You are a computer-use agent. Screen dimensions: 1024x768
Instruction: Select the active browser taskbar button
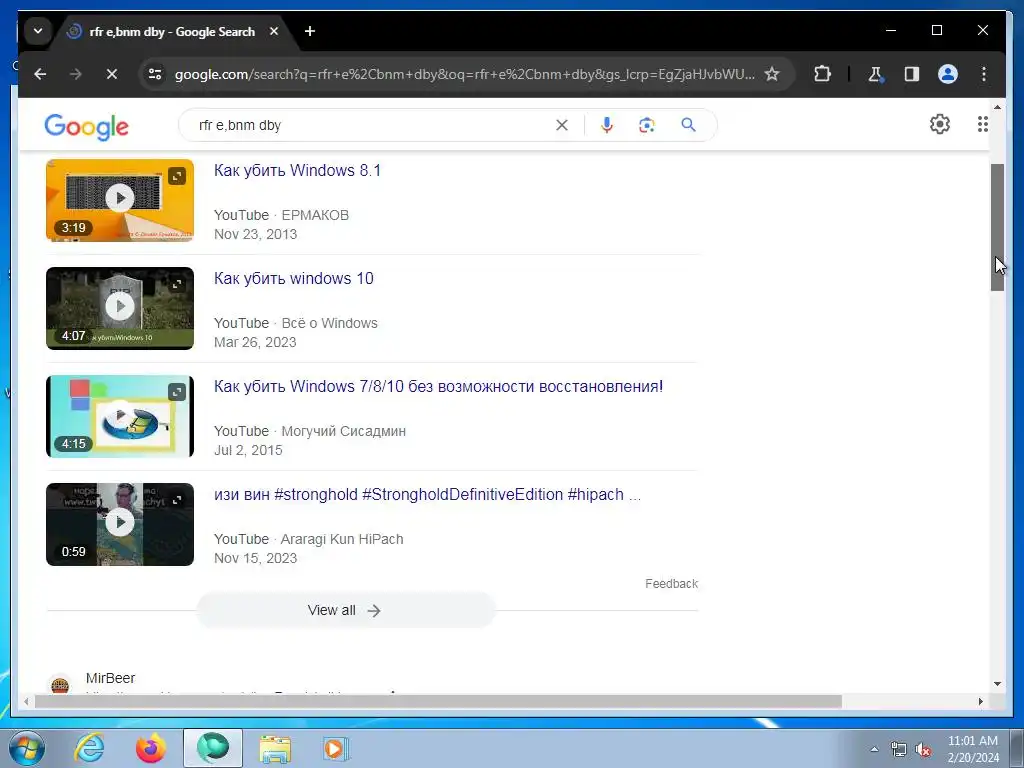(213, 748)
